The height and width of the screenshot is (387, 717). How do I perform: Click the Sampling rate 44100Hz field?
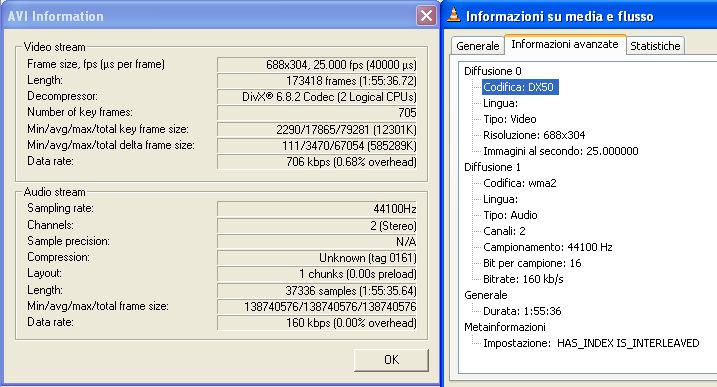(317, 209)
